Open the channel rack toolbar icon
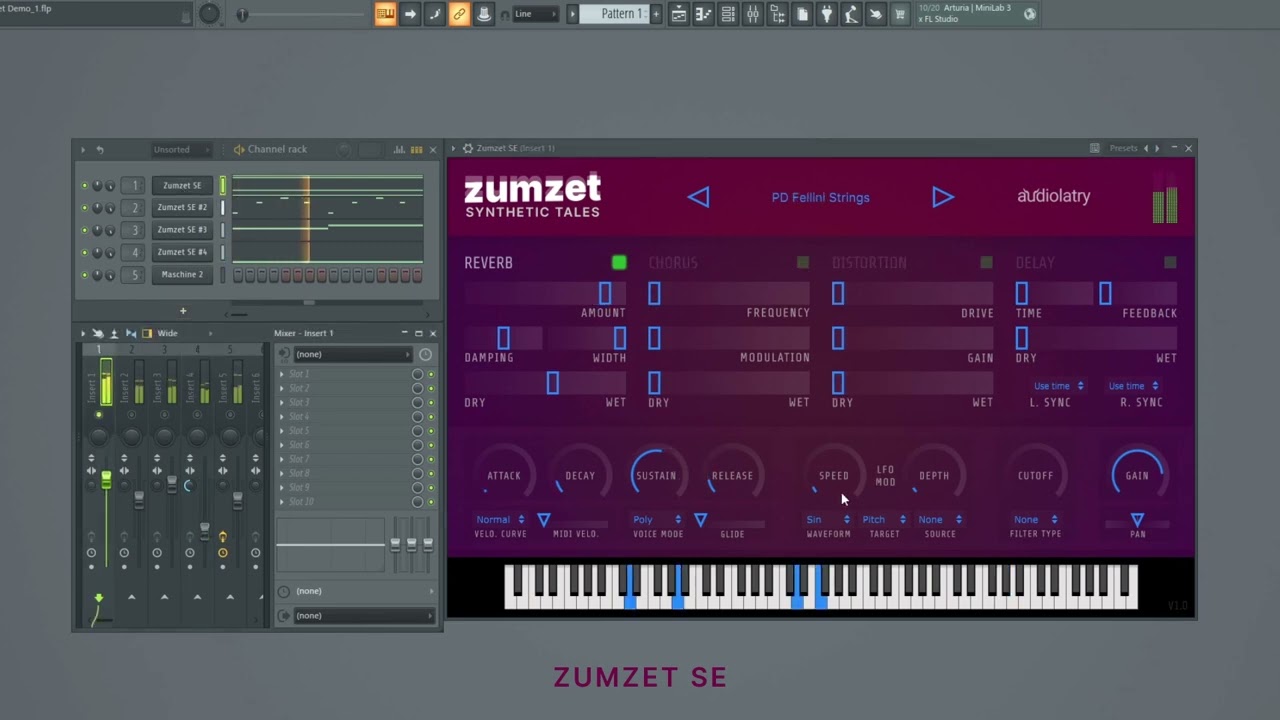The height and width of the screenshot is (720, 1280). click(728, 14)
